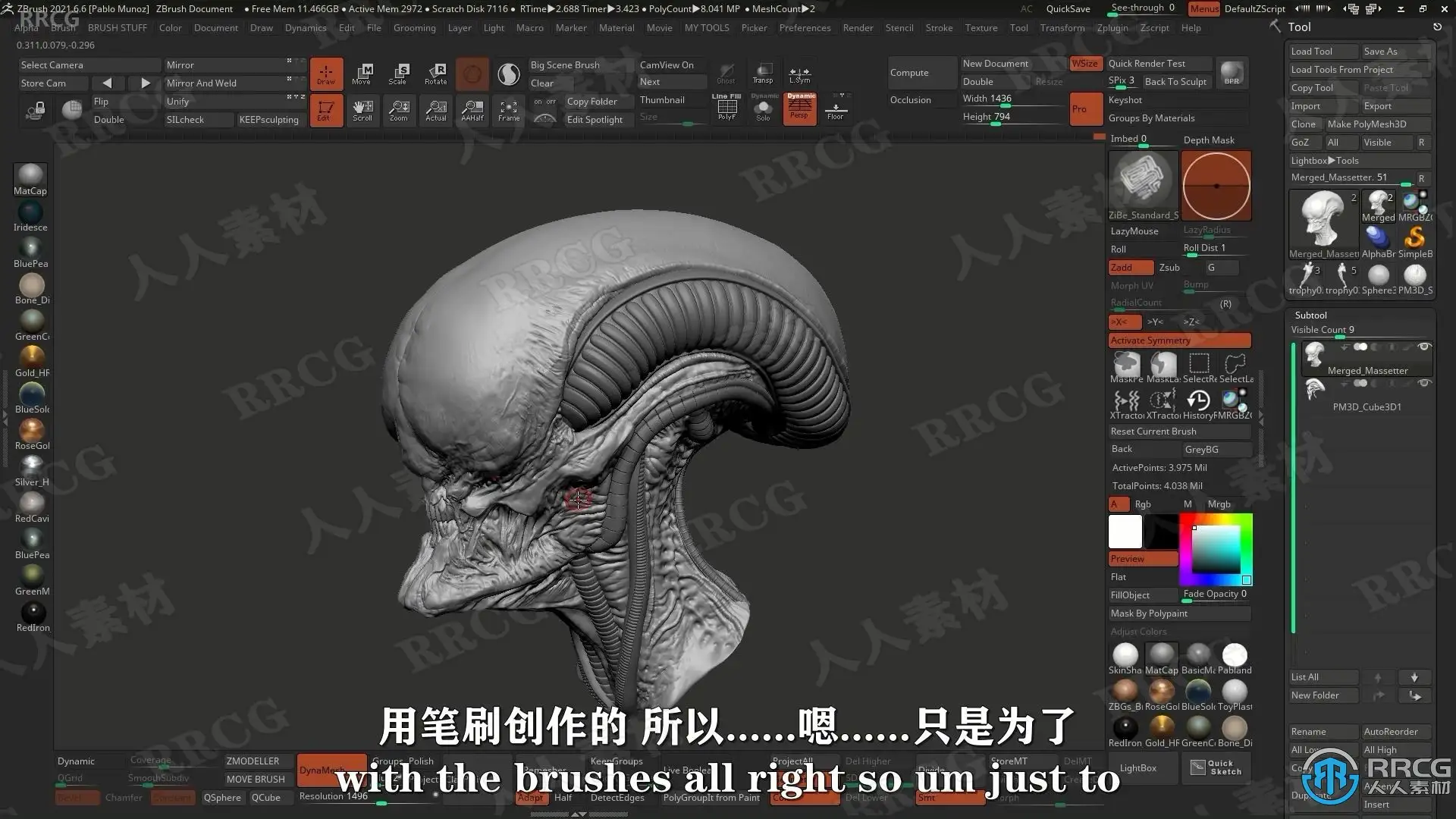
Task: Open the Brush menu
Action: 64,28
